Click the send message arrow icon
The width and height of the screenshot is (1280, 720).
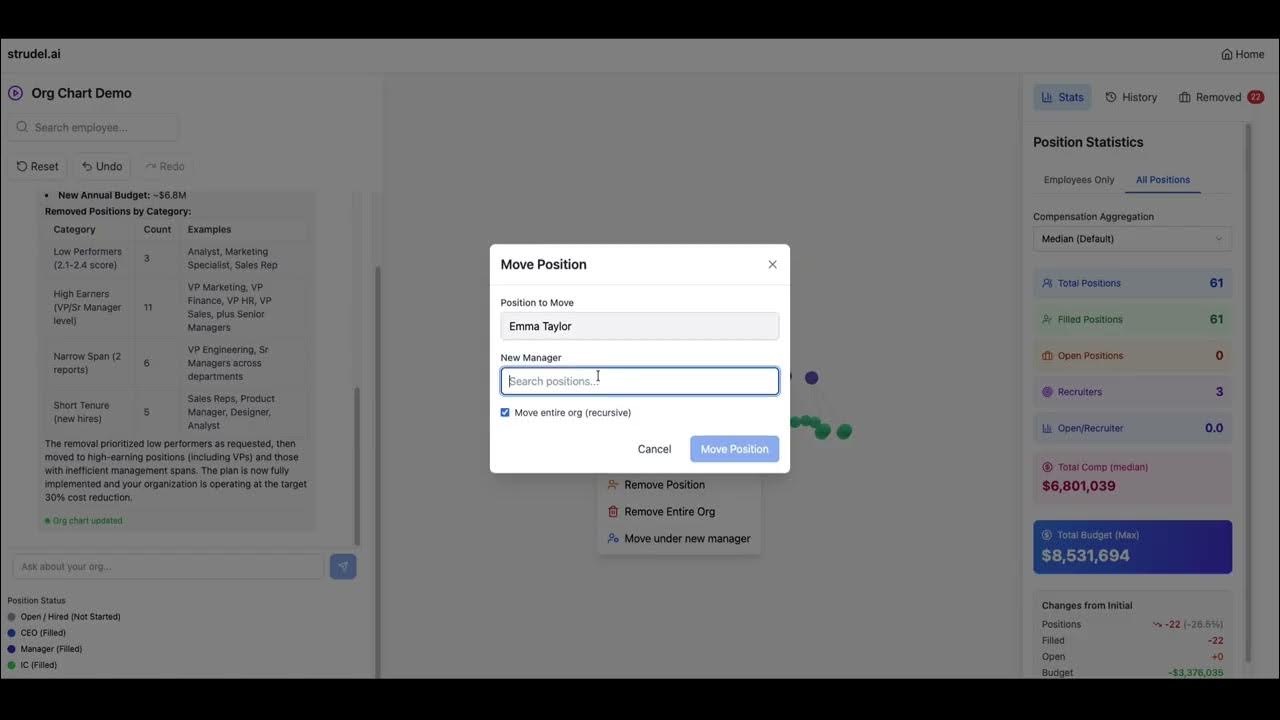pos(343,567)
